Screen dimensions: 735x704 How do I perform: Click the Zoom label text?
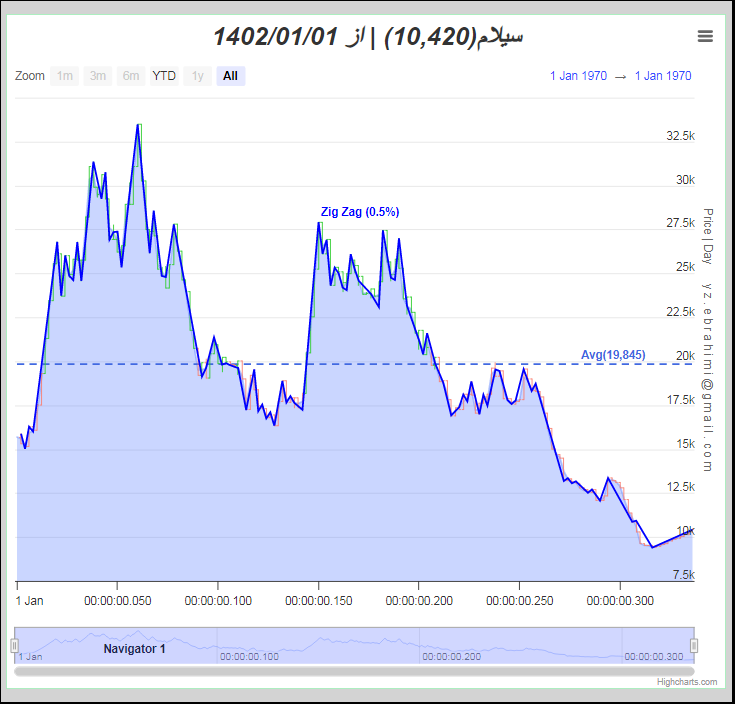(30, 76)
